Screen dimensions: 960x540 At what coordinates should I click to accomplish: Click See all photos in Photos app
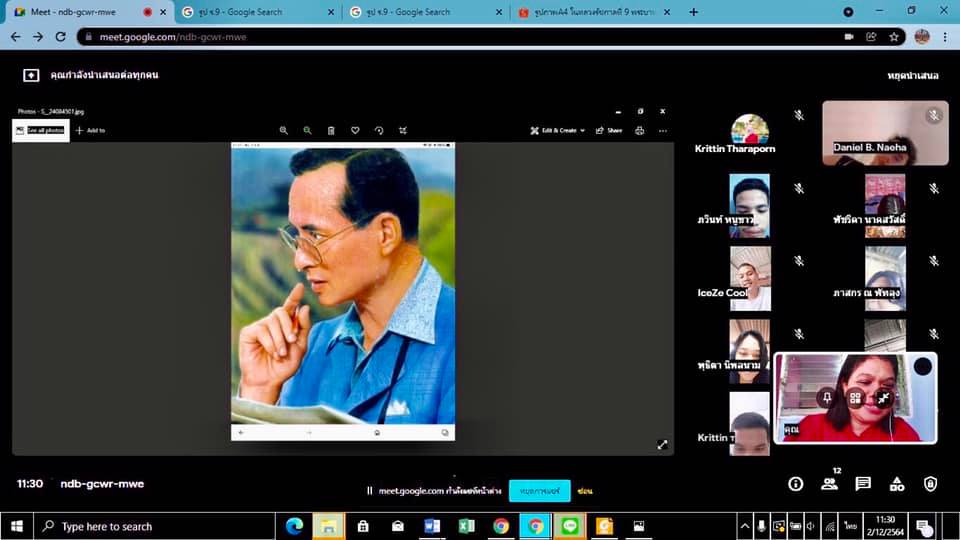pos(40,130)
